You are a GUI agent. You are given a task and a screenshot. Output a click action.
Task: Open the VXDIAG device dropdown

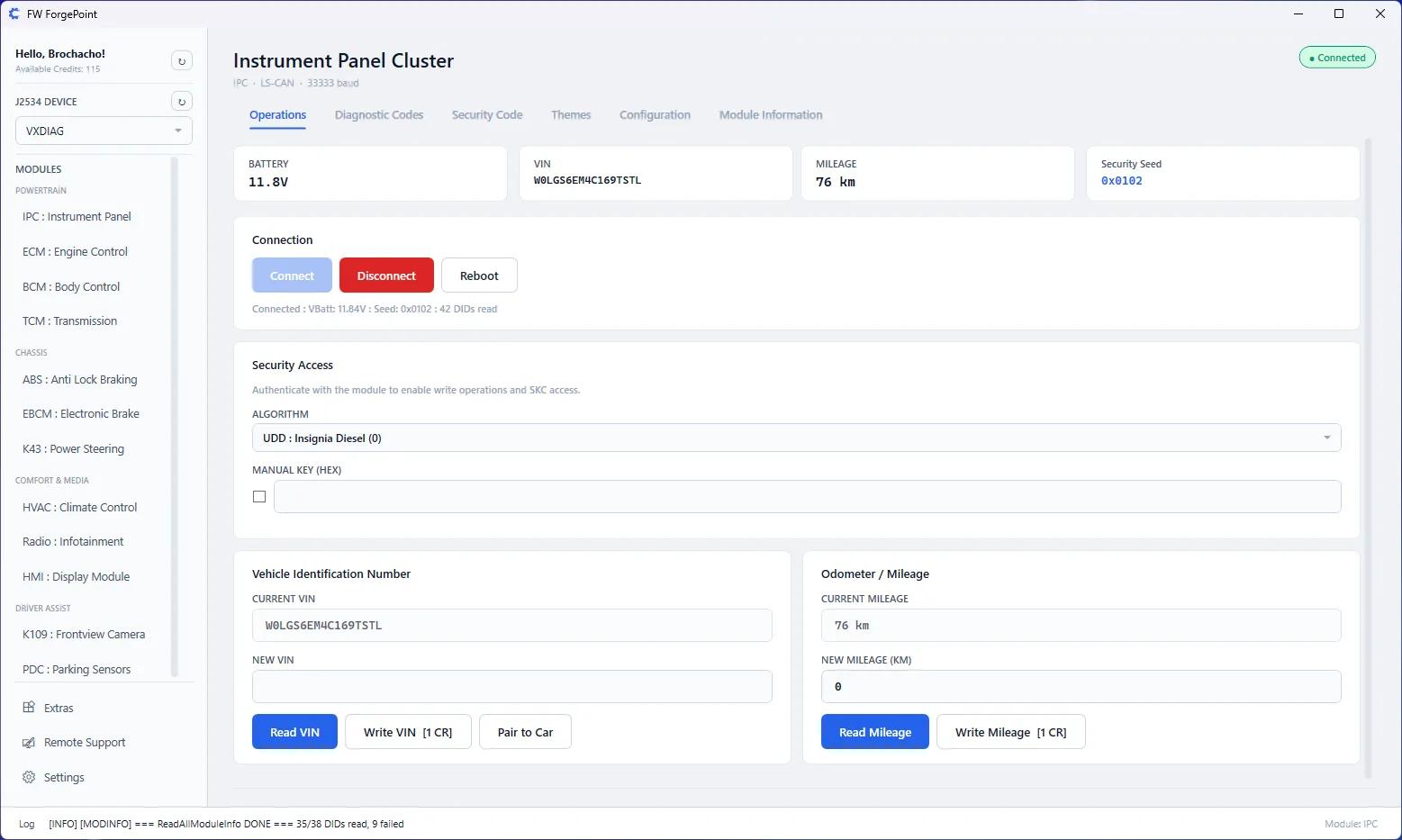pyautogui.click(x=104, y=131)
